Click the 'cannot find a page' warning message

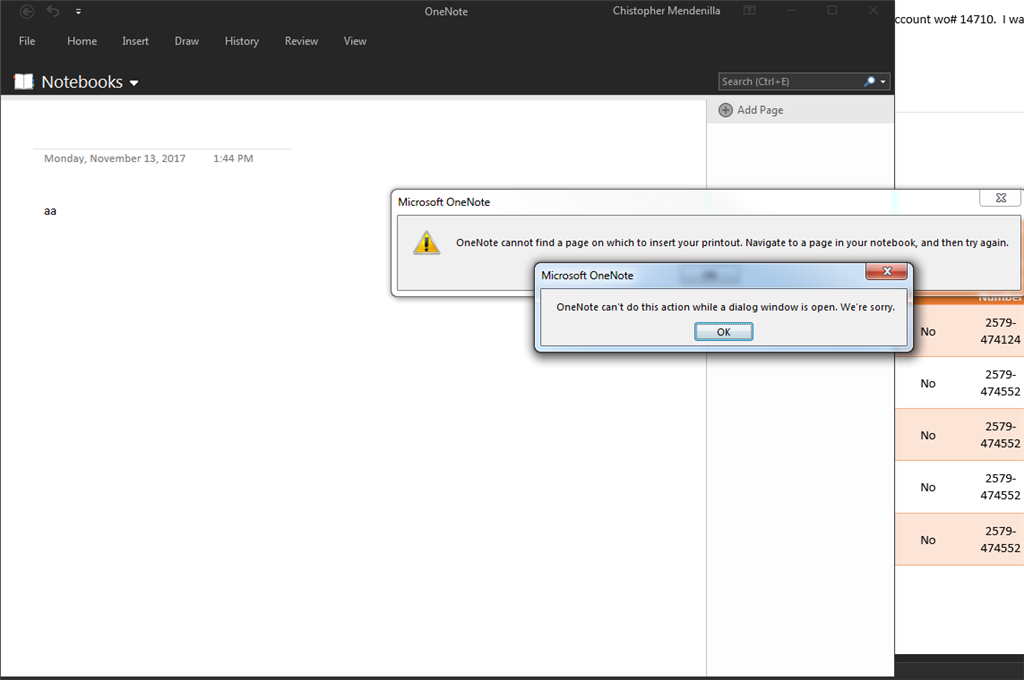[732, 242]
